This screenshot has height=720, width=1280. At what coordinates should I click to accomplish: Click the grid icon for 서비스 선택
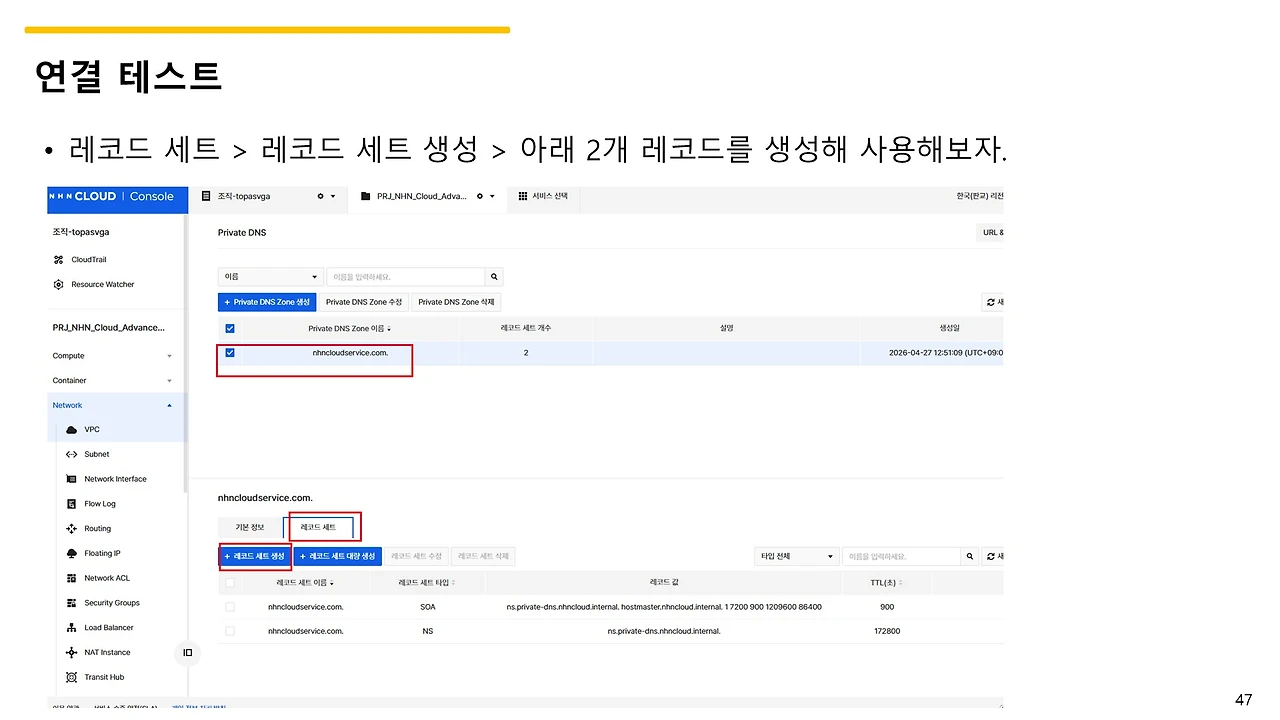tap(523, 196)
